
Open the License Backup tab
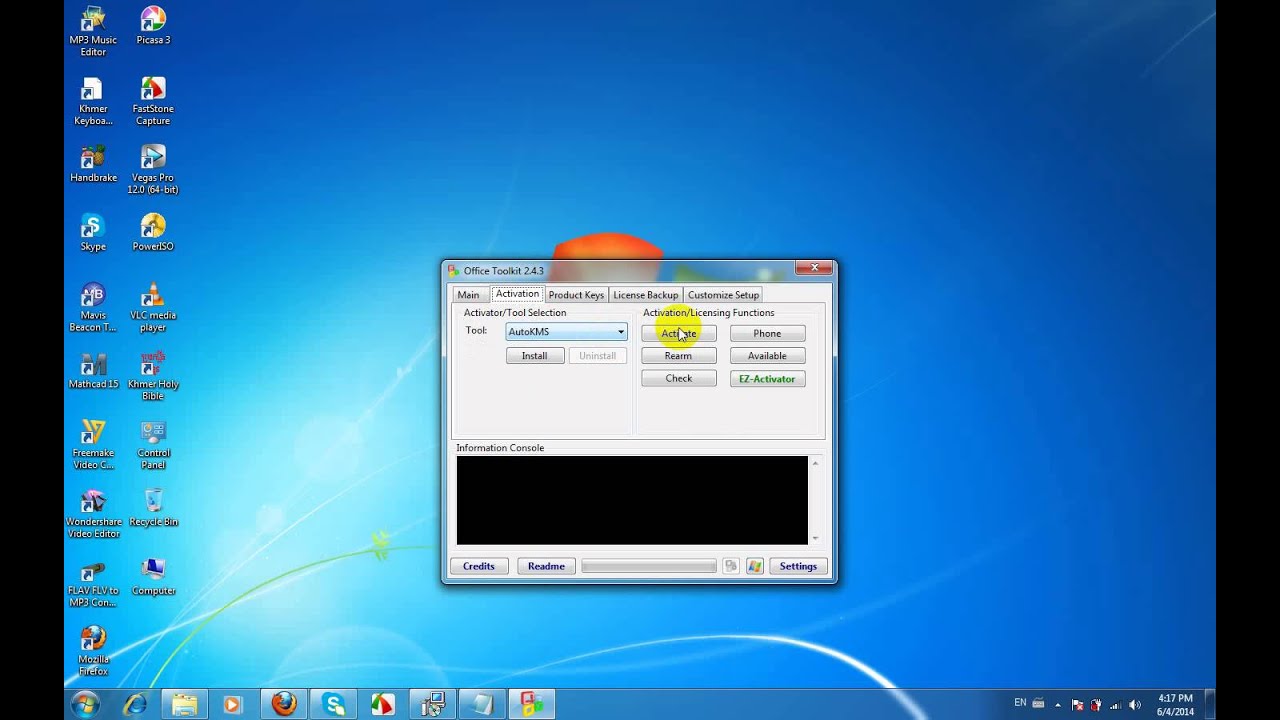point(645,295)
